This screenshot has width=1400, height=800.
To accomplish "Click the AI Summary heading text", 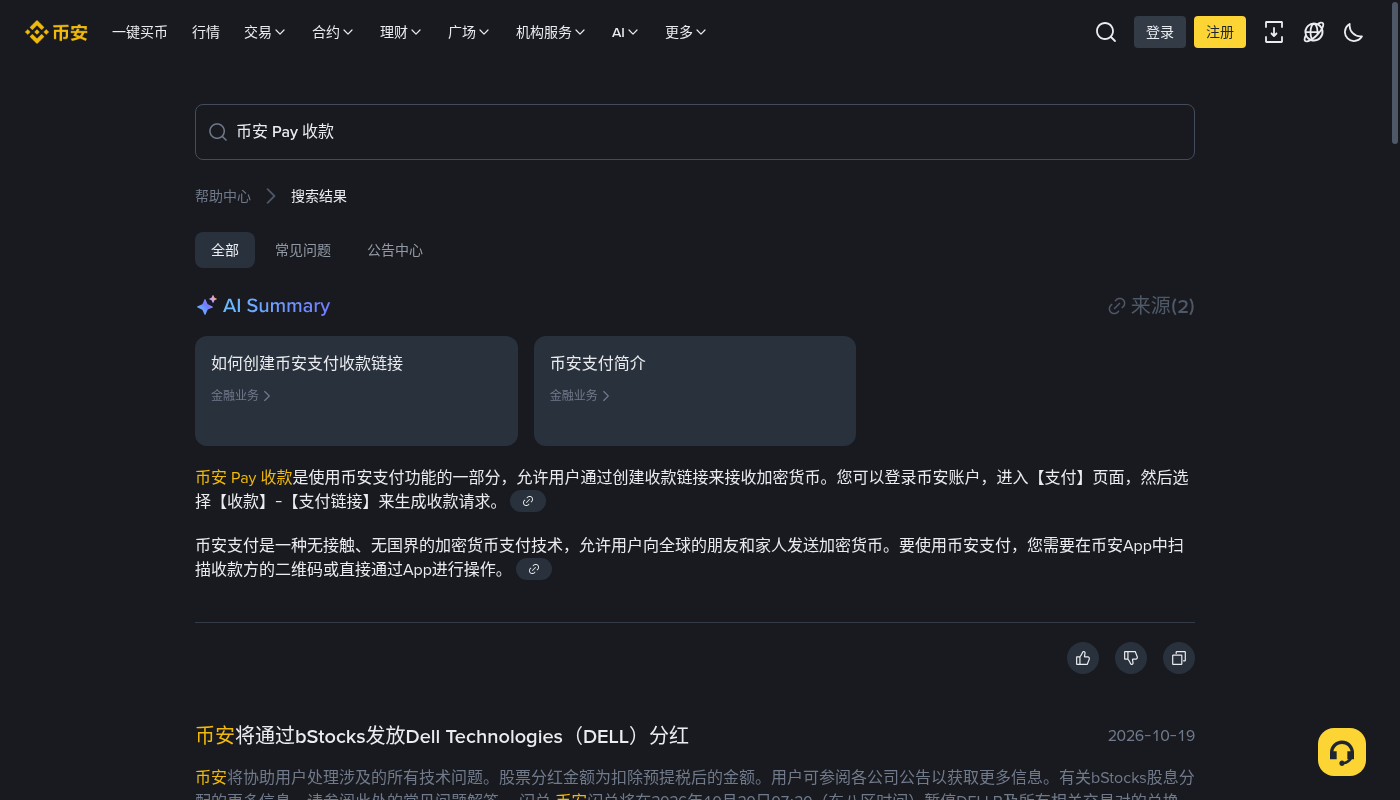I will coord(276,306).
